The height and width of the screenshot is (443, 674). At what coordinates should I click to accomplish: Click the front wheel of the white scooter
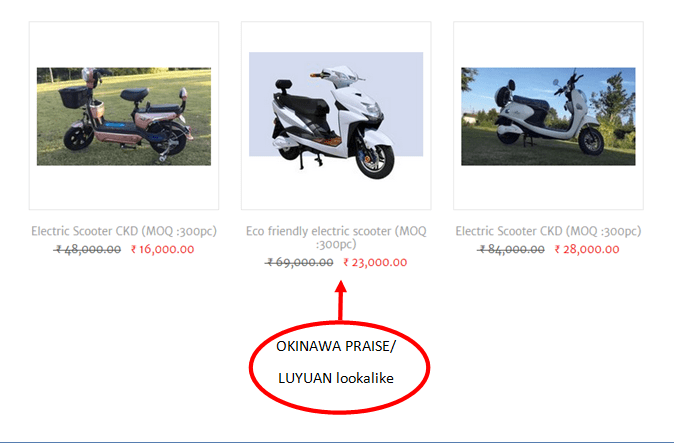[376, 161]
